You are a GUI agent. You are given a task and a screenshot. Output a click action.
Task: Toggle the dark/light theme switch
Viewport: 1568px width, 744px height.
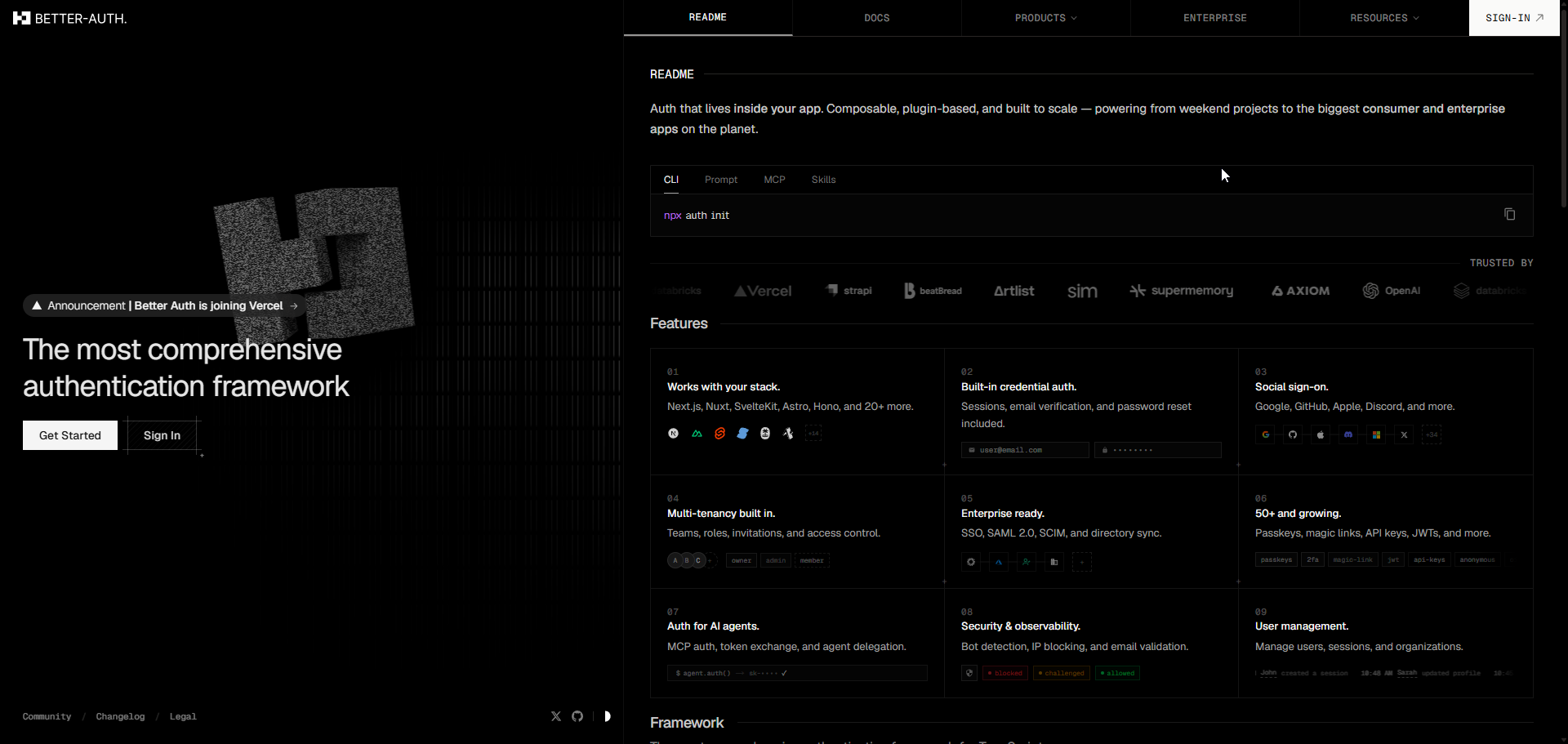pos(607,716)
